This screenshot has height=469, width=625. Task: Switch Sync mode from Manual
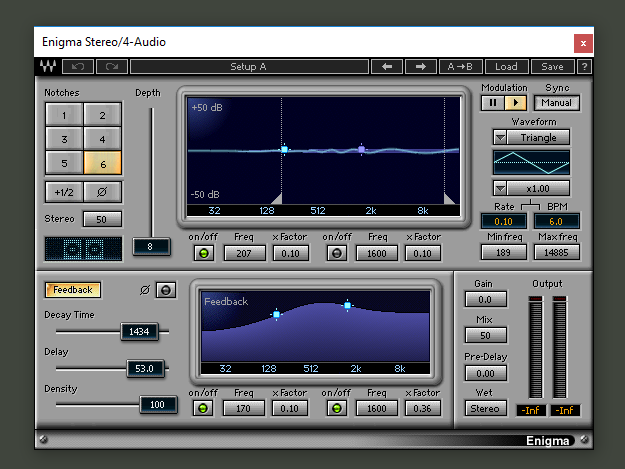[556, 103]
